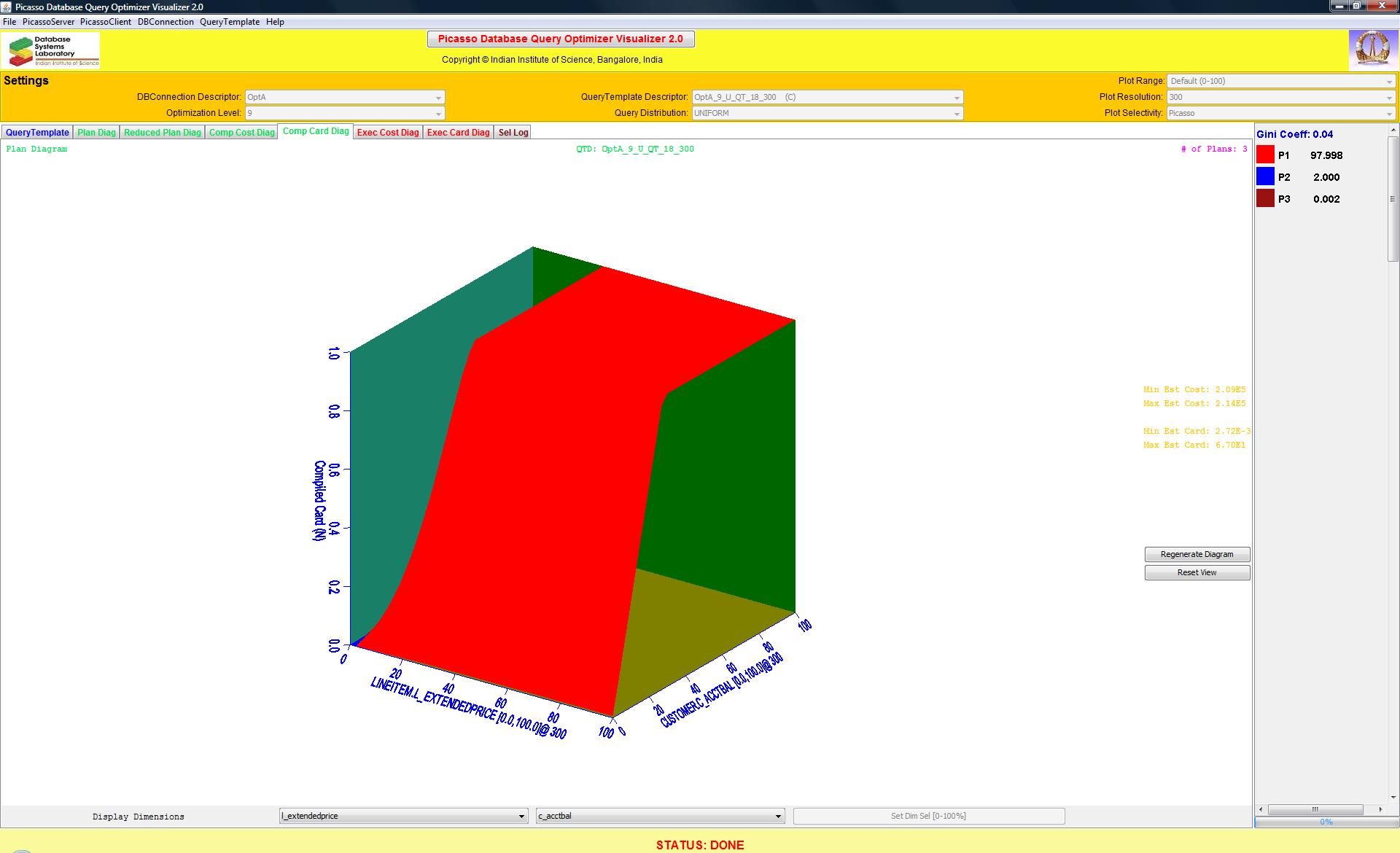Click the P2 blue plan swatch
The height and width of the screenshot is (853, 1400).
tap(1265, 176)
